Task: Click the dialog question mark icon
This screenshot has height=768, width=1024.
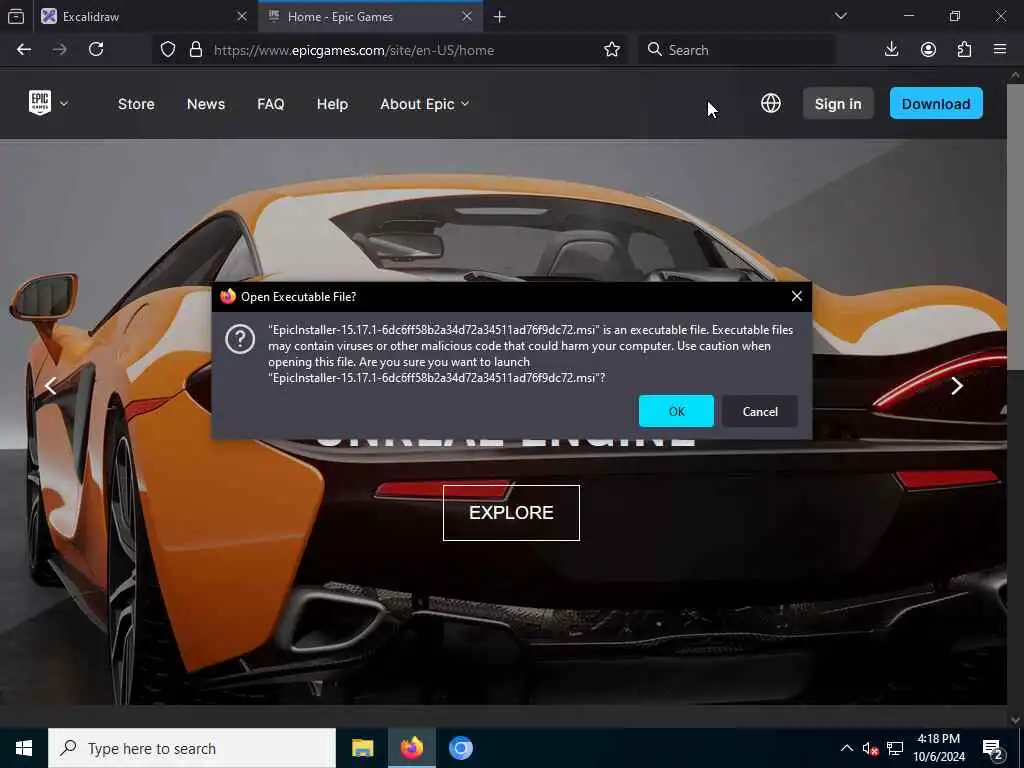Action: click(x=240, y=340)
